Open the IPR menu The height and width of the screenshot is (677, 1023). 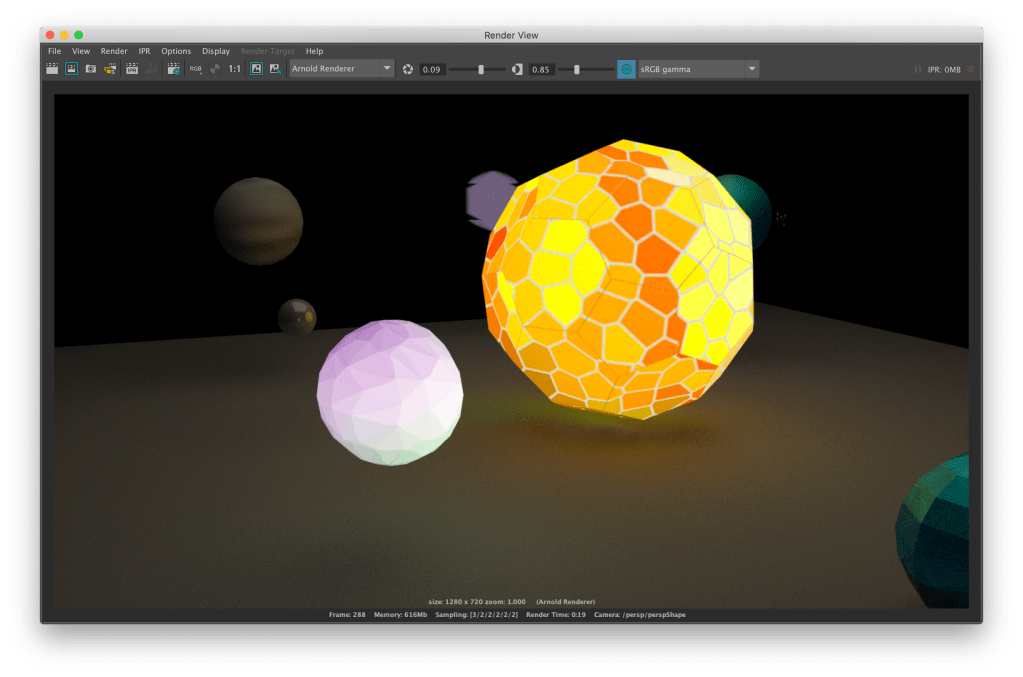pyautogui.click(x=144, y=51)
